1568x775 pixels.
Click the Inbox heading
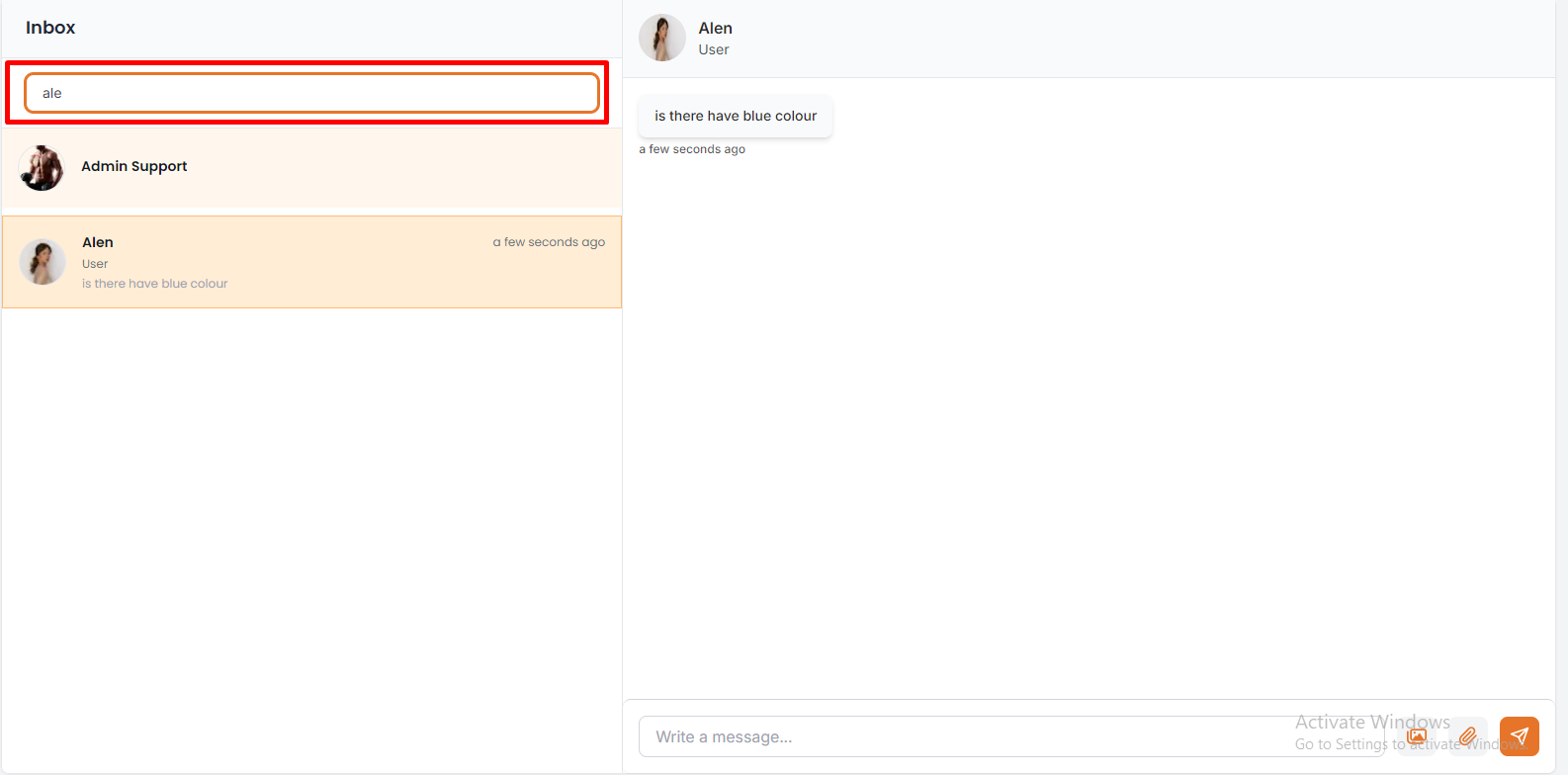pos(50,28)
